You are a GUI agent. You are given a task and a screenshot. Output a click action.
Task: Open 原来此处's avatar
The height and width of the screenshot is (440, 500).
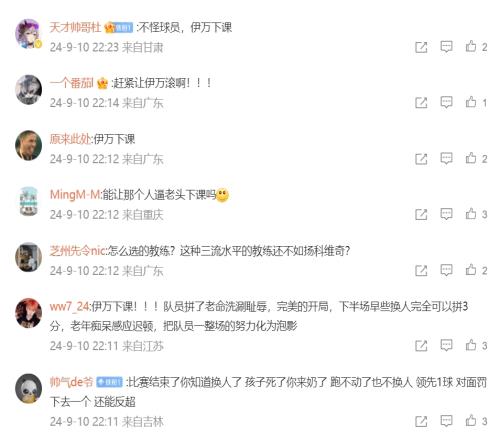[x=29, y=145]
